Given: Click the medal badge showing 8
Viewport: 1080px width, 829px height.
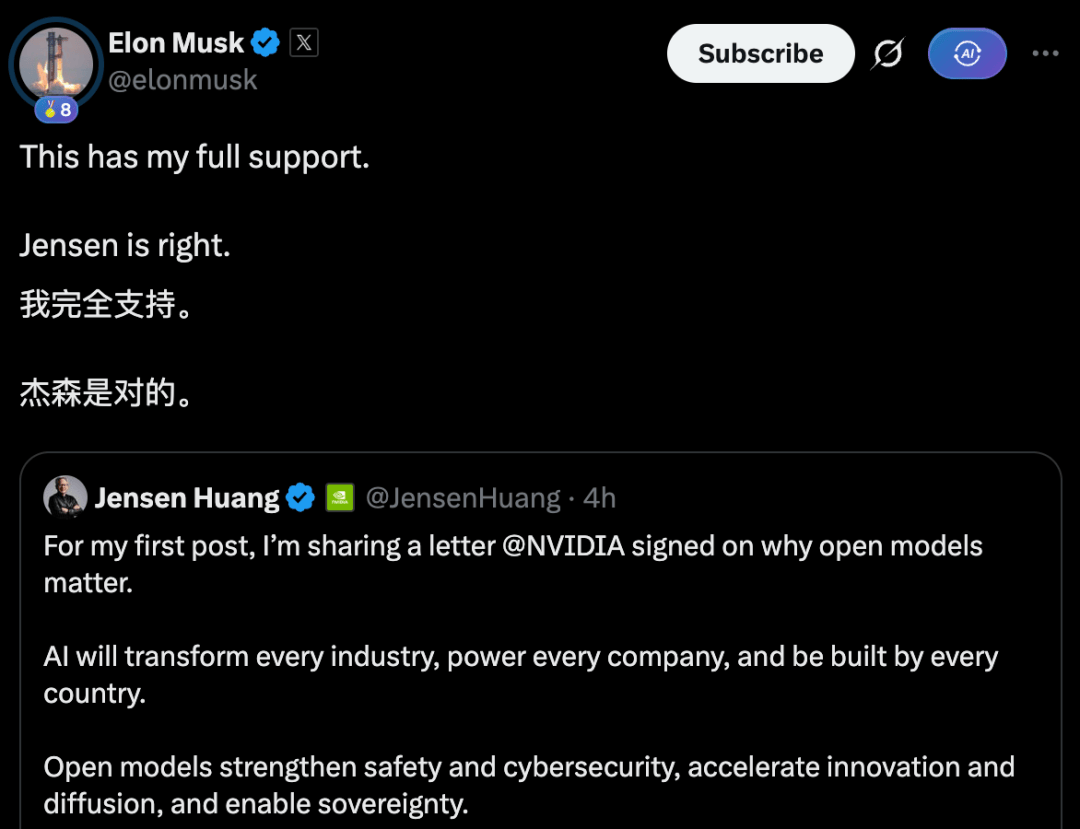Looking at the screenshot, I should 56,109.
